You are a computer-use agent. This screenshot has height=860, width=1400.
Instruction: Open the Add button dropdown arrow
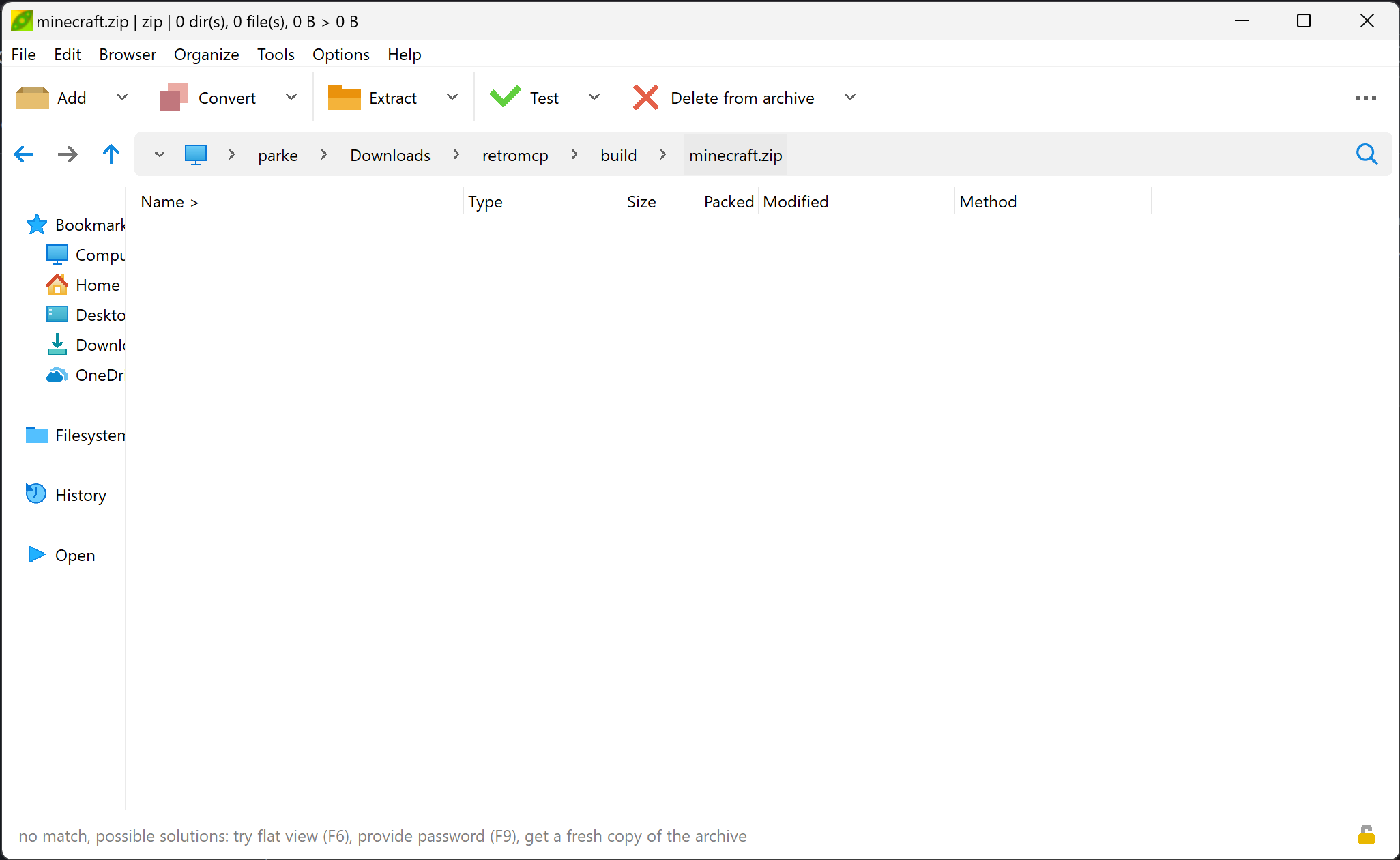(x=121, y=98)
